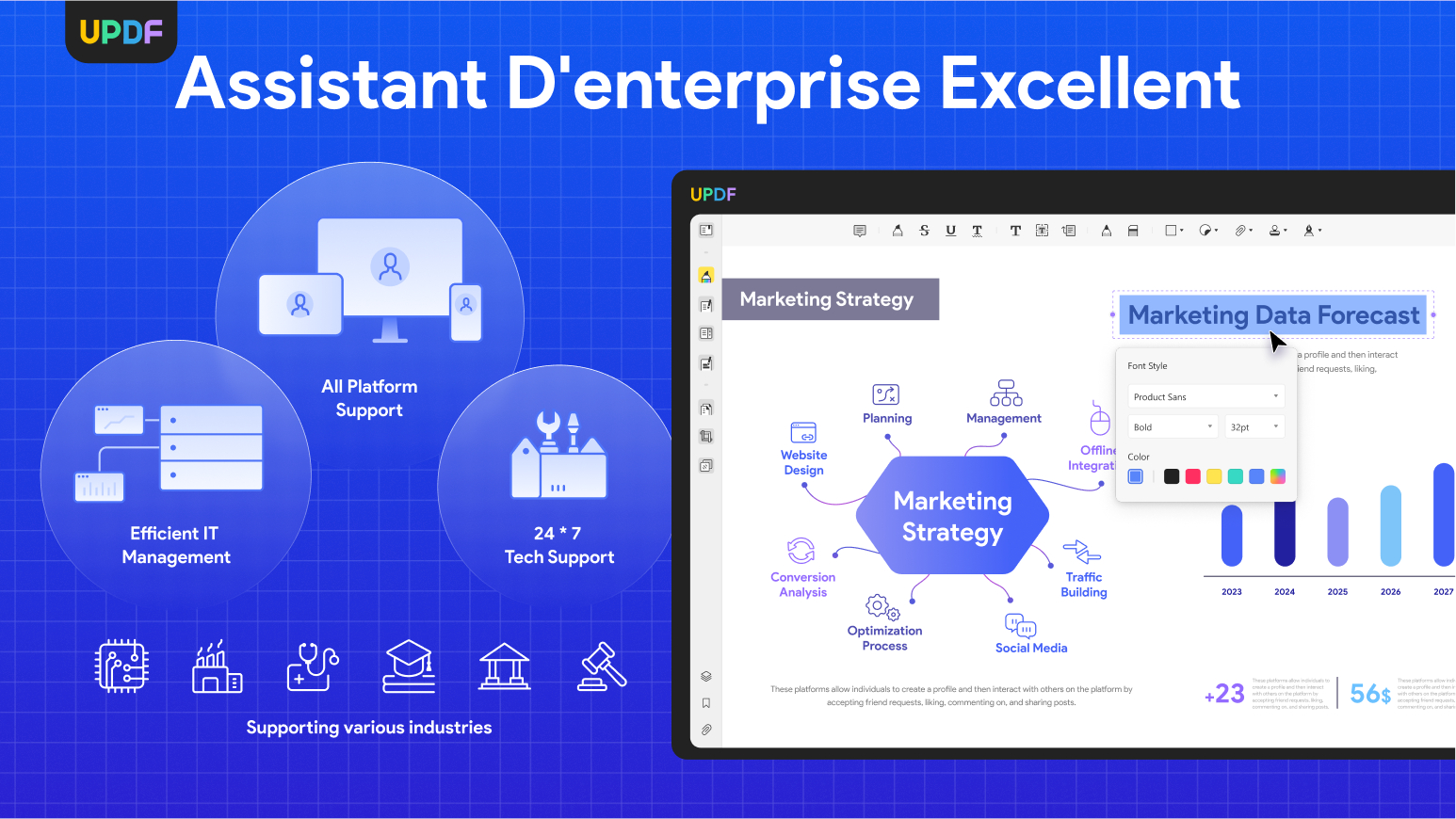This screenshot has height=819, width=1456.
Task: Select the eraser tool
Action: pyautogui.click(x=1133, y=231)
